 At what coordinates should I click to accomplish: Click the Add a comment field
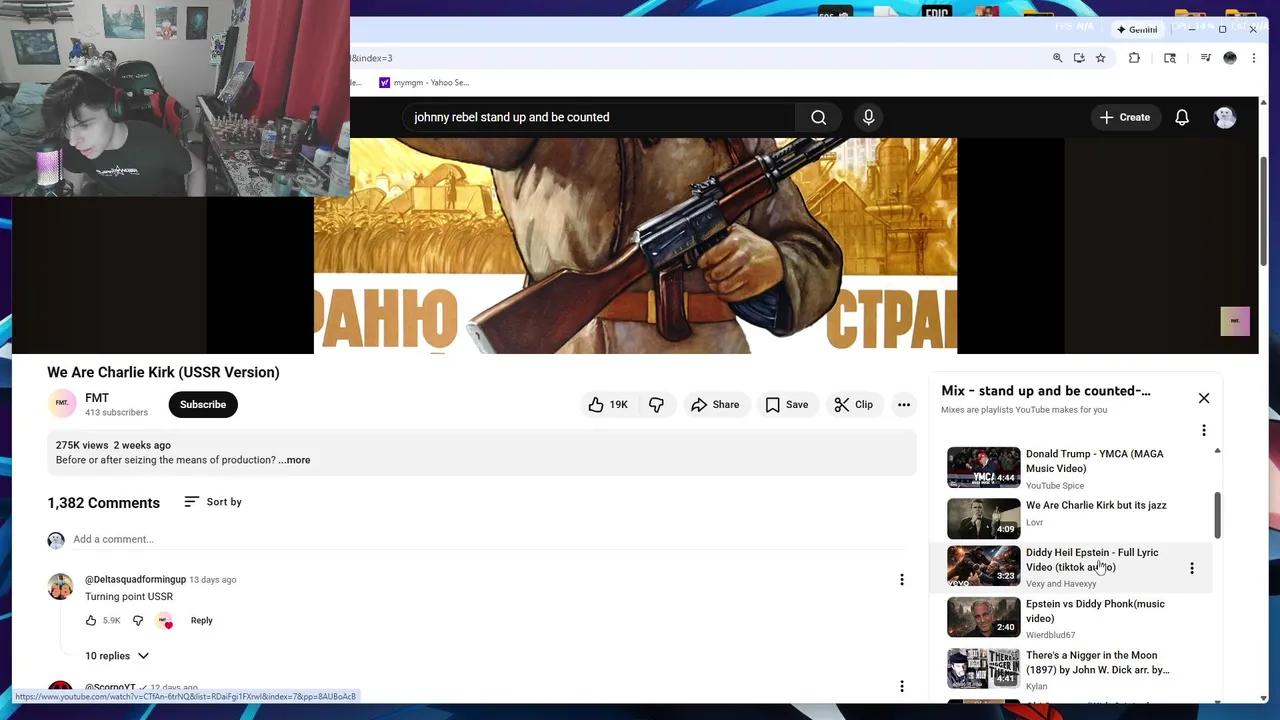pos(113,539)
